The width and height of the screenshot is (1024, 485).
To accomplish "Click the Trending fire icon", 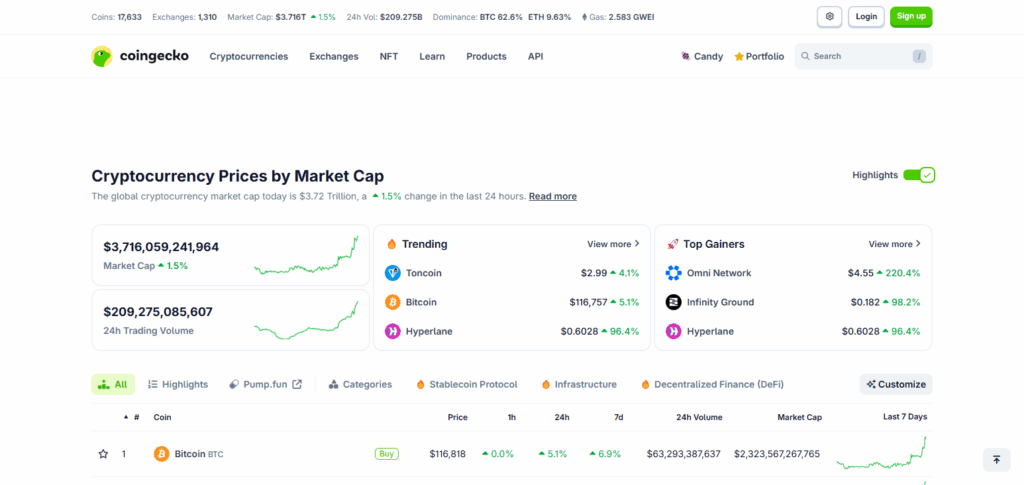I will (x=392, y=244).
